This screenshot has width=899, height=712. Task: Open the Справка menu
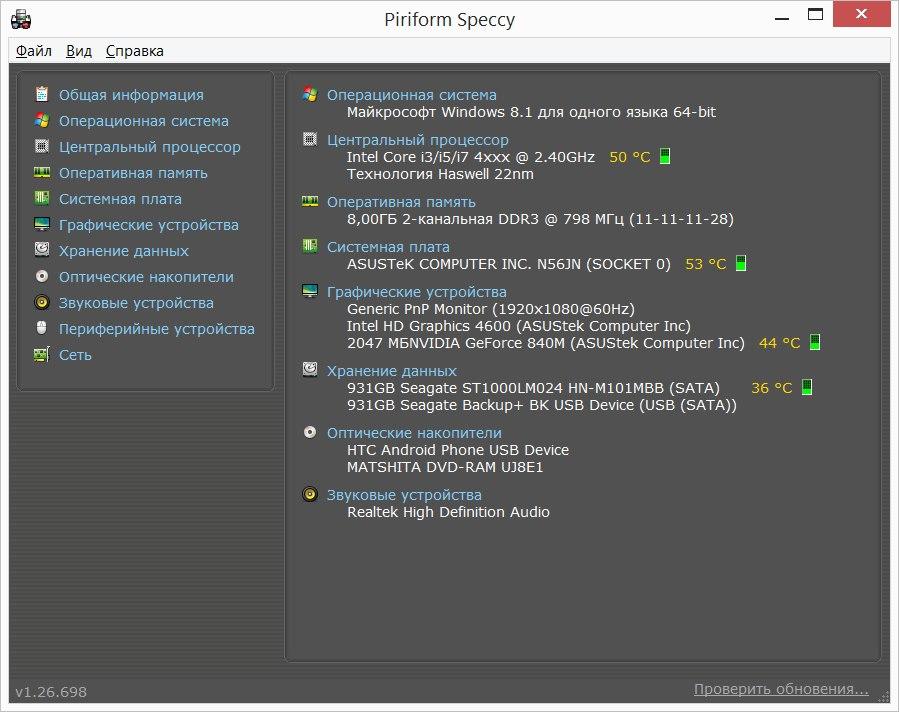pos(135,51)
